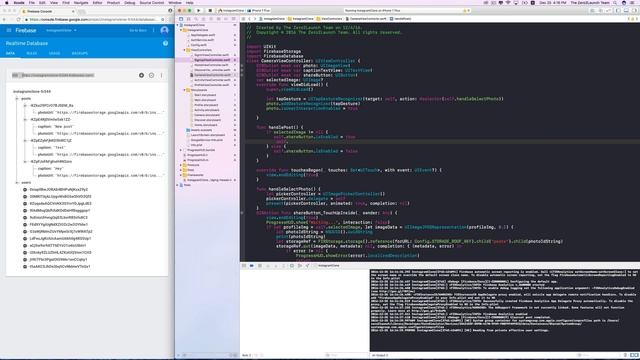640x360 pixels.
Task: Click outlet connection circle beside photo IBOutlet
Action: (x=242, y=65)
